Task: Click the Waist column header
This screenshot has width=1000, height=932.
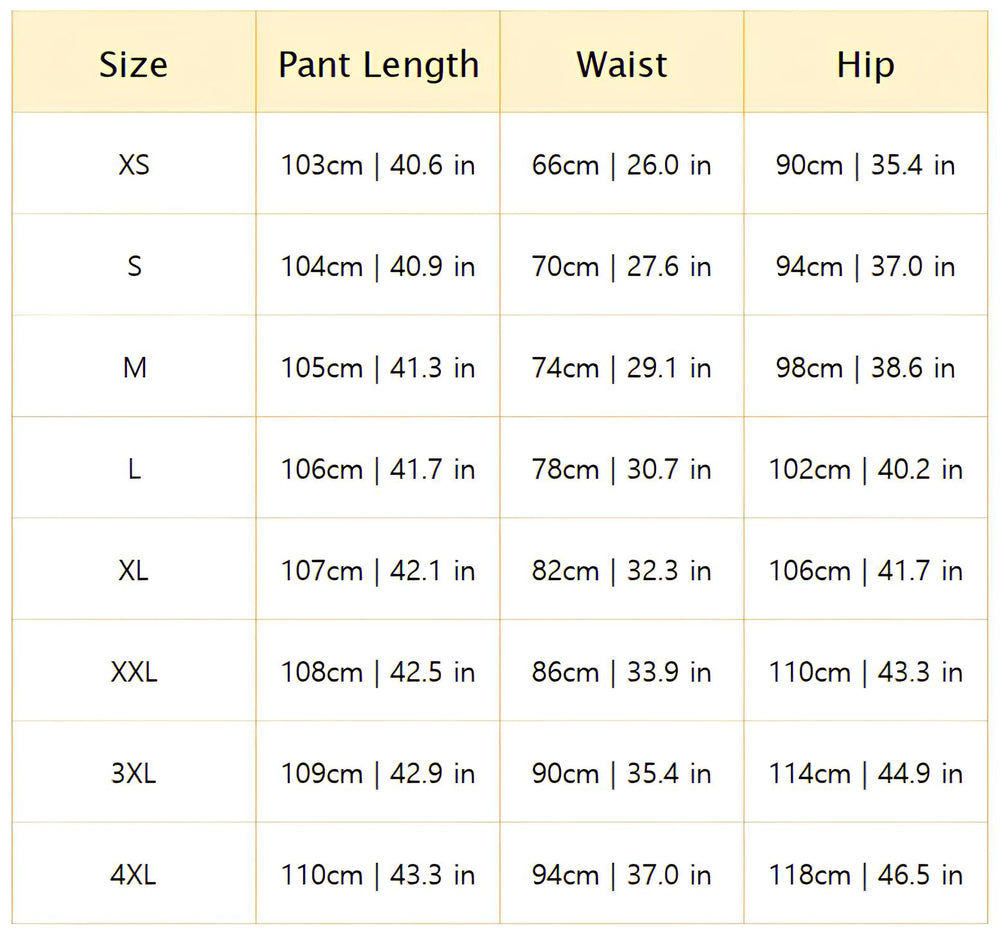Action: tap(621, 65)
